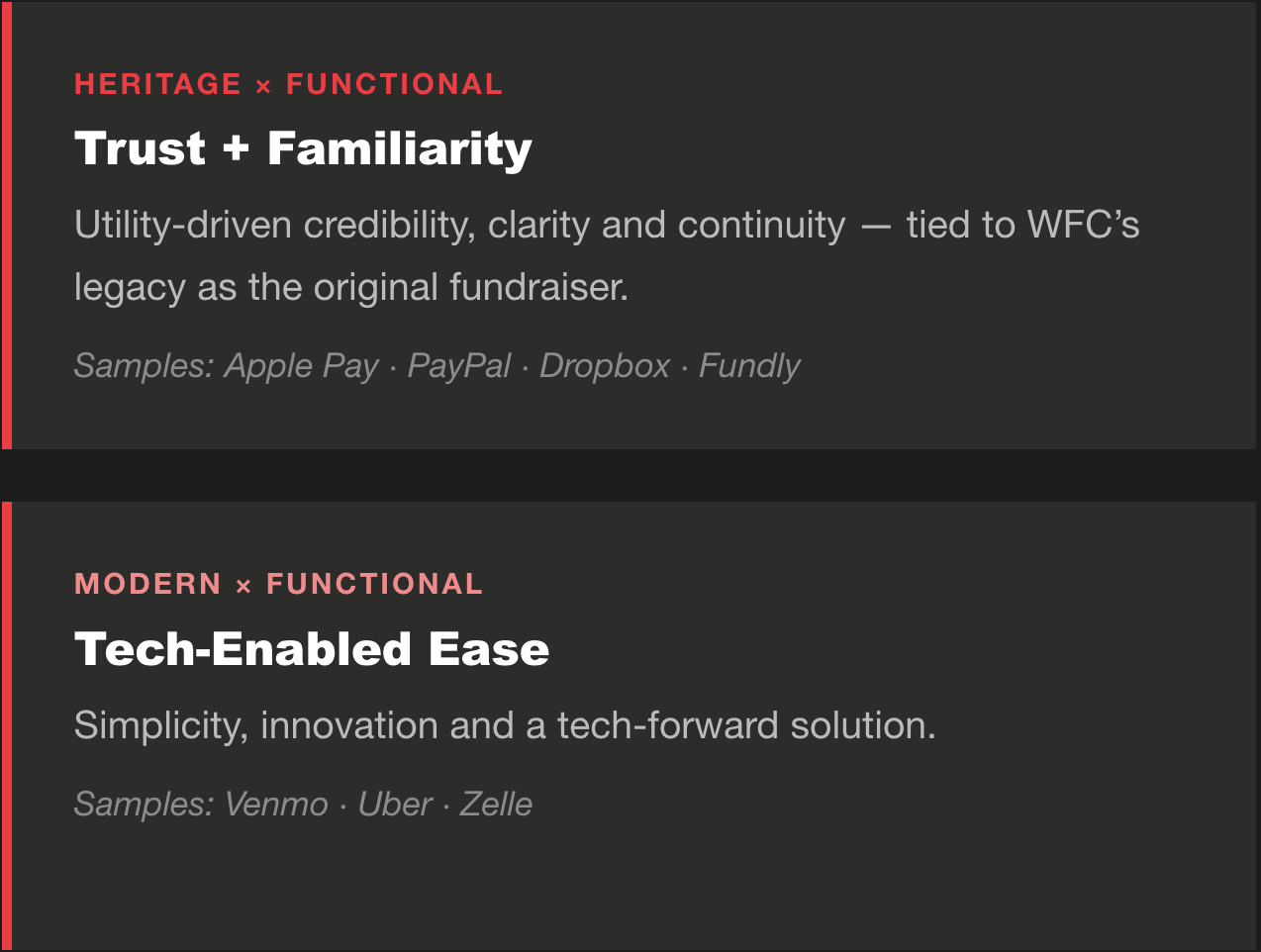Click the HERITAGE × FUNCTIONAL label
Image resolution: width=1261 pixels, height=952 pixels.
pyautogui.click(x=289, y=84)
